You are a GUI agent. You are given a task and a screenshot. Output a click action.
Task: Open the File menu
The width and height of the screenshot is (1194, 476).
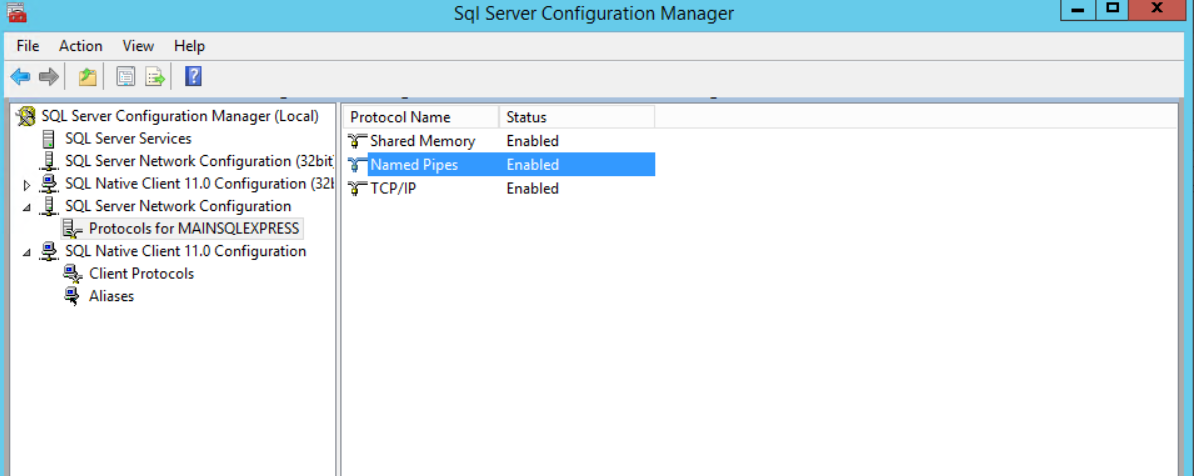click(x=28, y=46)
